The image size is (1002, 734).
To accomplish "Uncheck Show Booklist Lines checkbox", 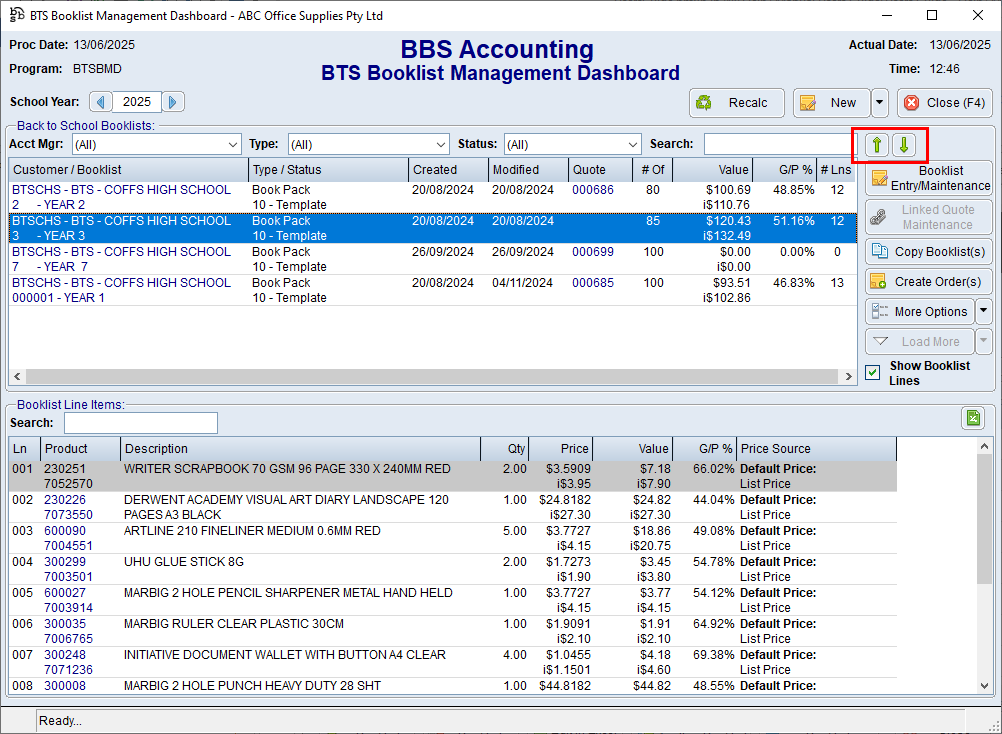I will (874, 373).
